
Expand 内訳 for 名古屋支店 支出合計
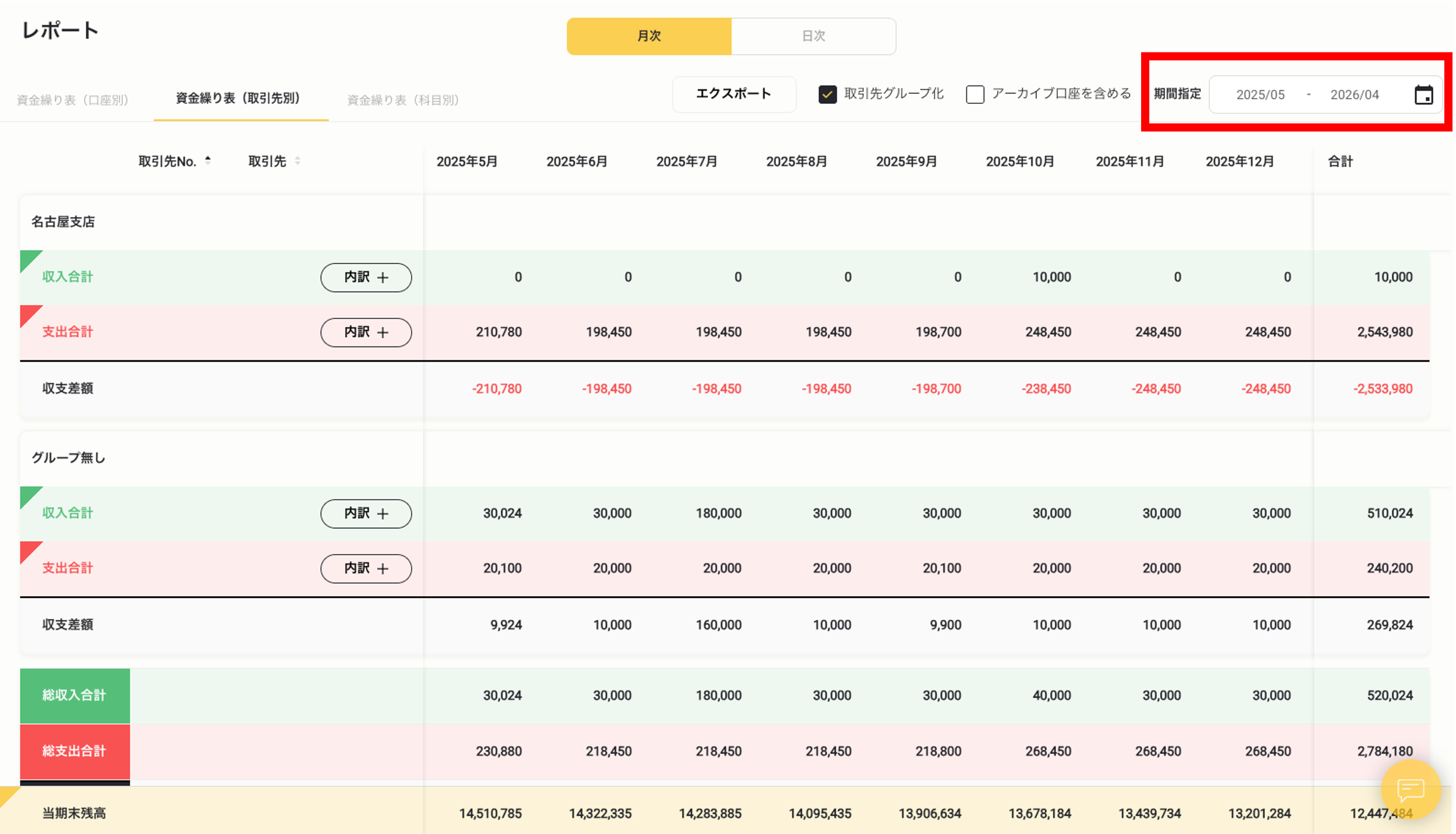[x=366, y=332]
